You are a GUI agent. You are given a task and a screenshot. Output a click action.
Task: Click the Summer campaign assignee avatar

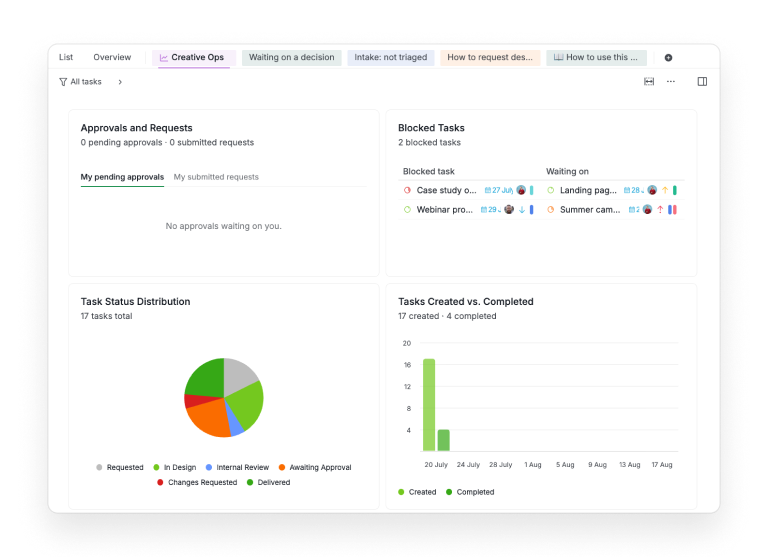coord(648,210)
